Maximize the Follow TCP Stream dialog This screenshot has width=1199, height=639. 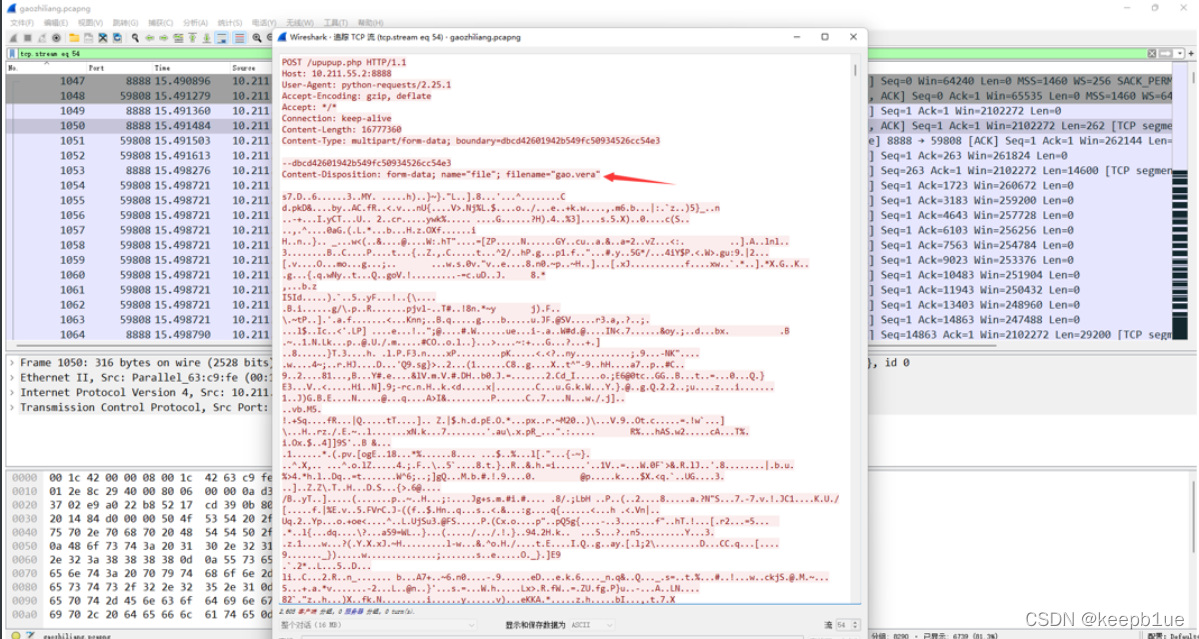coord(825,37)
